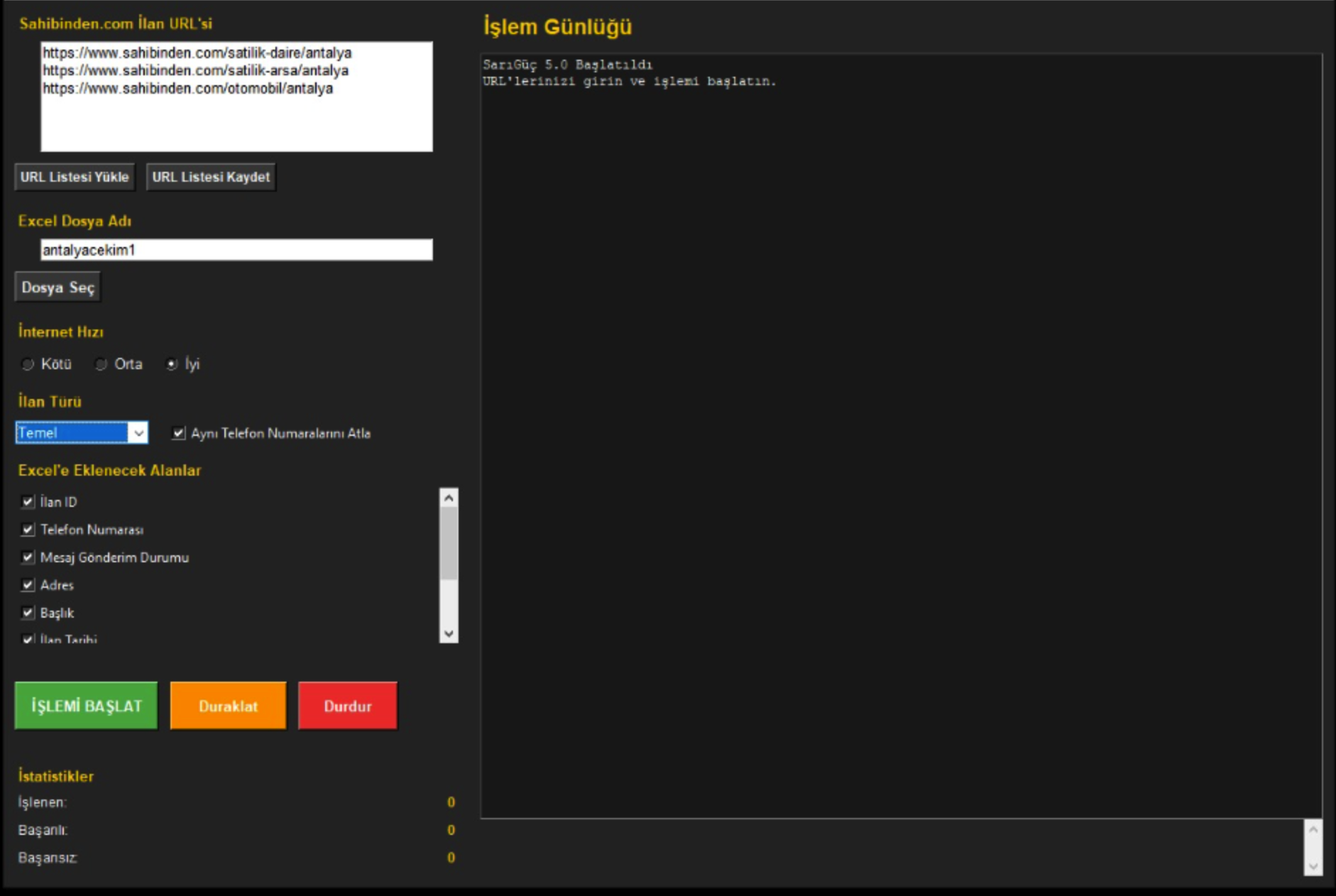The image size is (1336, 896).
Task: Stop the process with the Durdur button
Action: click(347, 706)
